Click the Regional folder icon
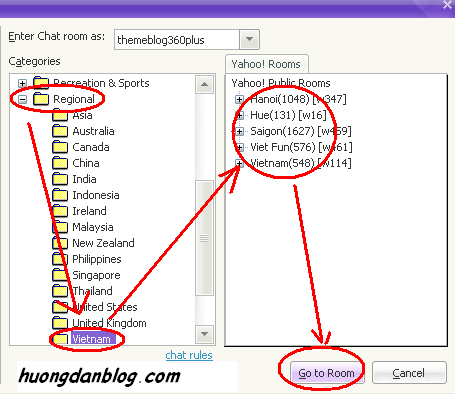This screenshot has height=394, width=455. click(x=41, y=99)
